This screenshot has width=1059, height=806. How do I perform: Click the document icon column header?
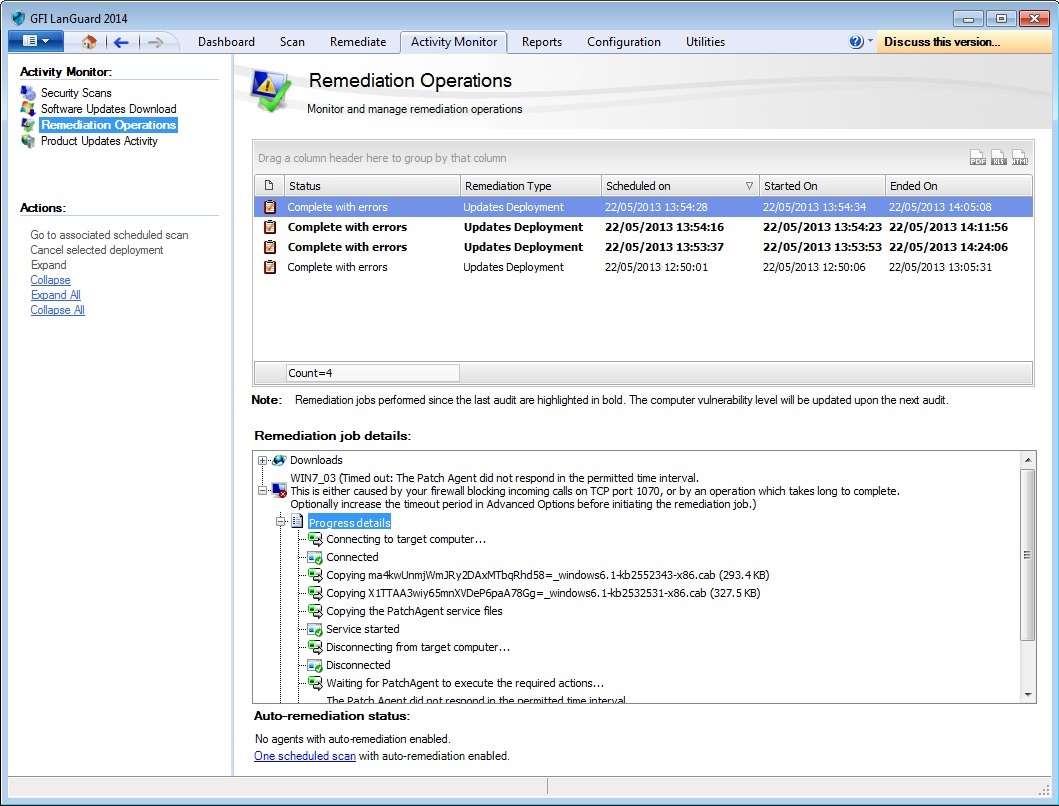pos(269,186)
